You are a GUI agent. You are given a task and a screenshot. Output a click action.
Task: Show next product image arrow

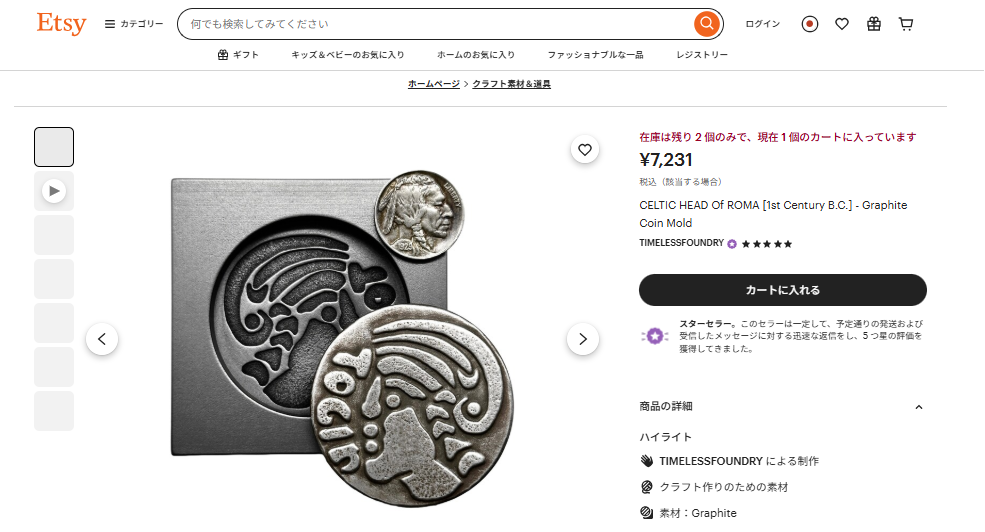(583, 339)
